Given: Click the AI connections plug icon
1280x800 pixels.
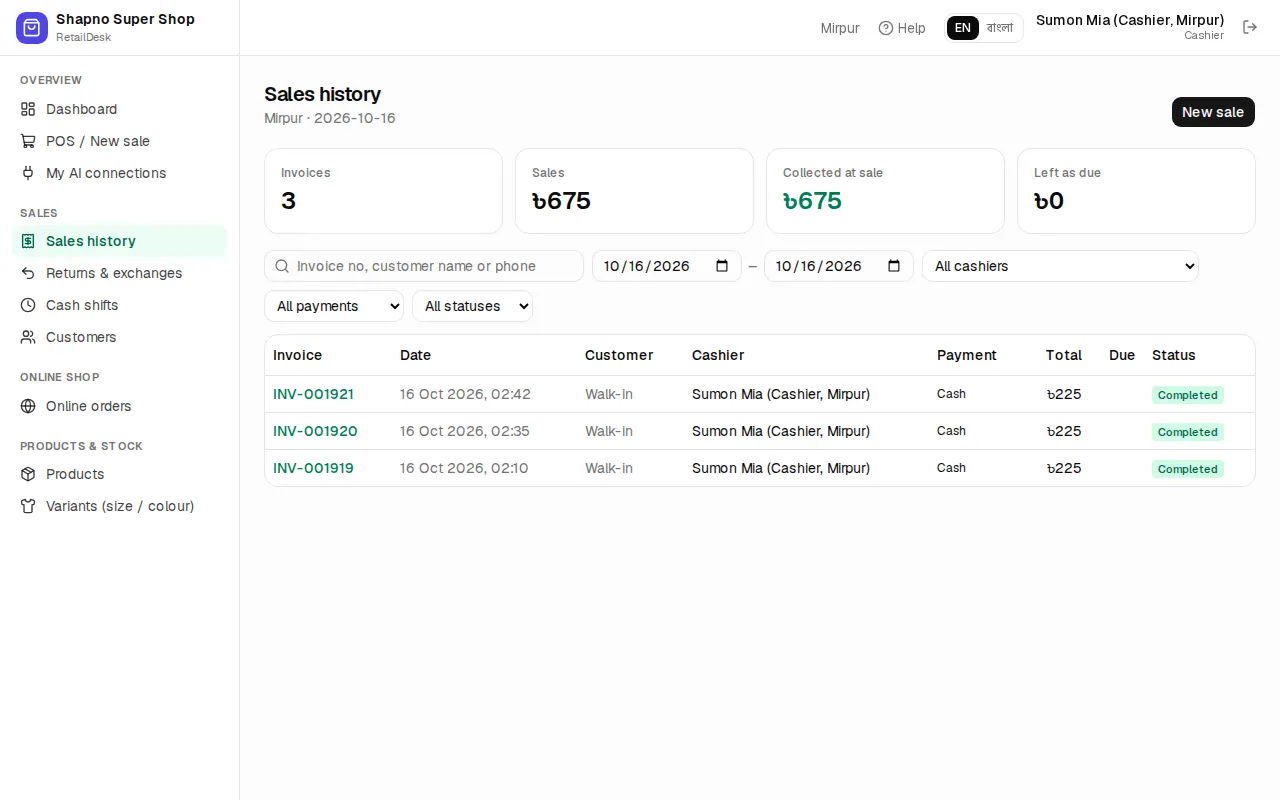Looking at the screenshot, I should point(28,173).
